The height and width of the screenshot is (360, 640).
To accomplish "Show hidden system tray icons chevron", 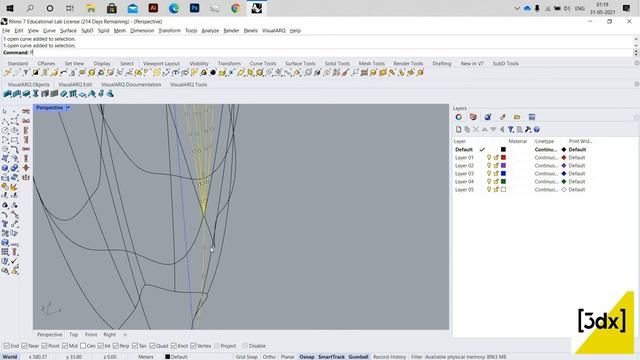I will (x=517, y=8).
